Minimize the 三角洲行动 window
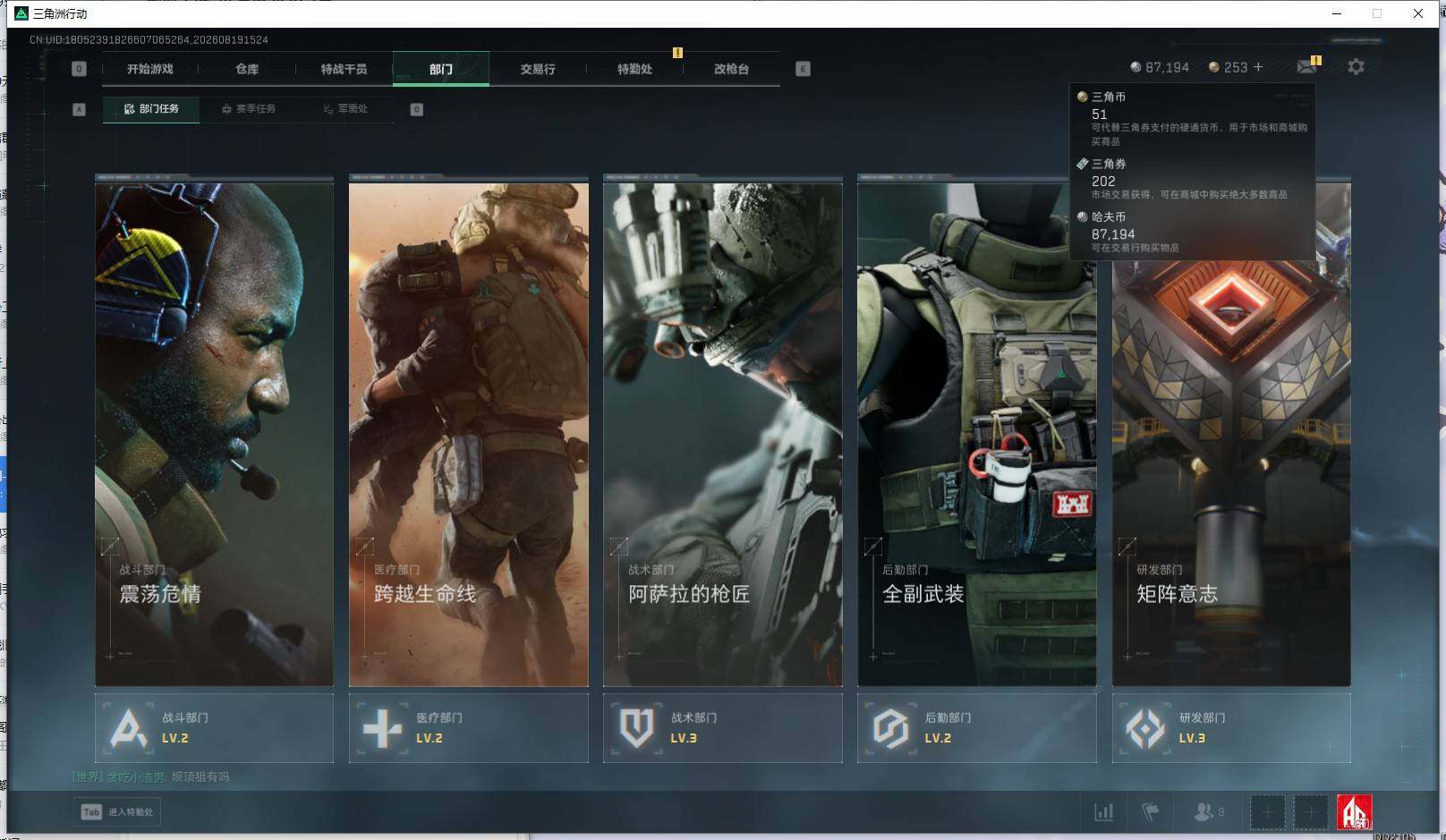Image resolution: width=1446 pixels, height=840 pixels. [1337, 13]
